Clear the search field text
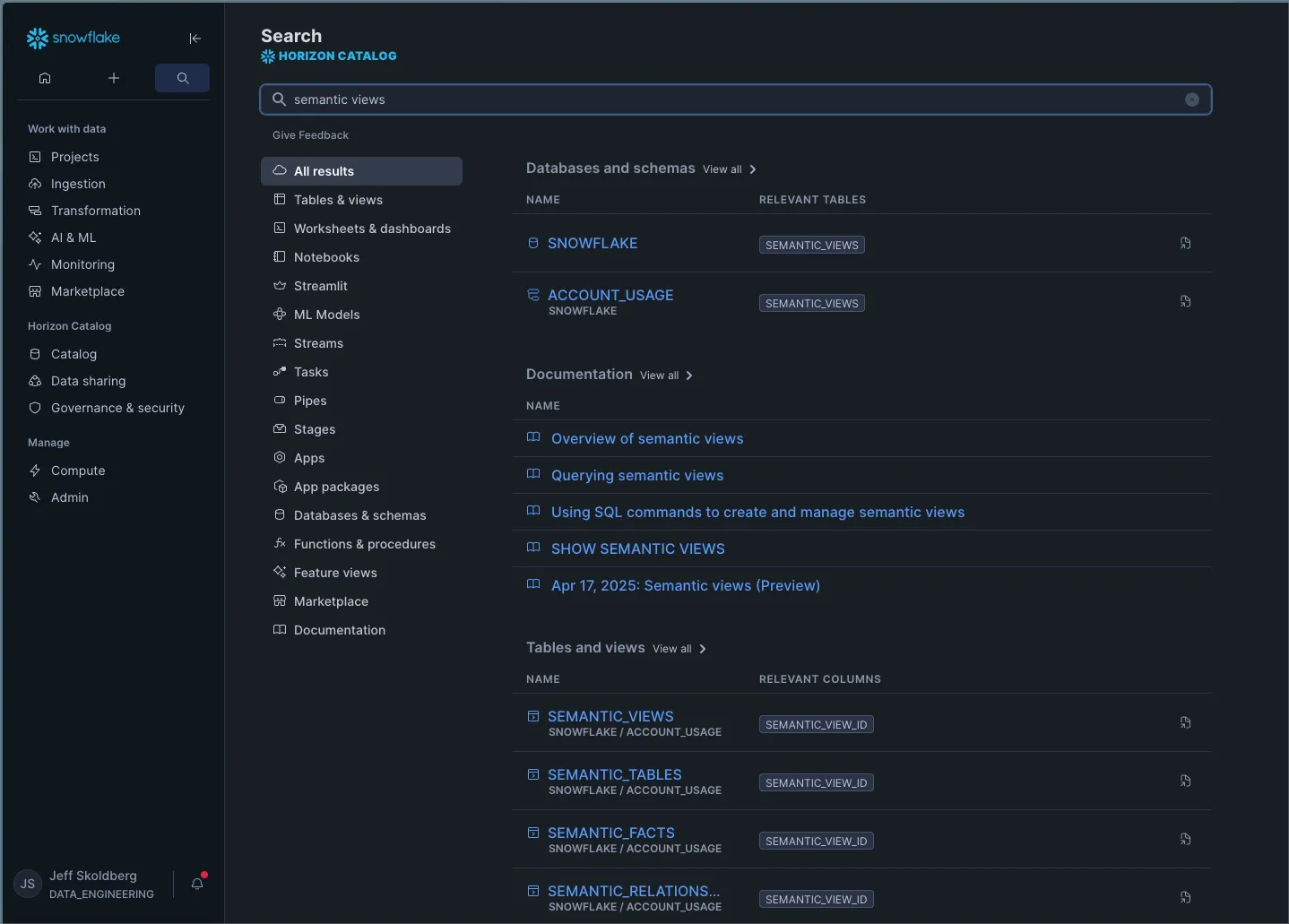This screenshot has width=1289, height=924. coord(1192,99)
